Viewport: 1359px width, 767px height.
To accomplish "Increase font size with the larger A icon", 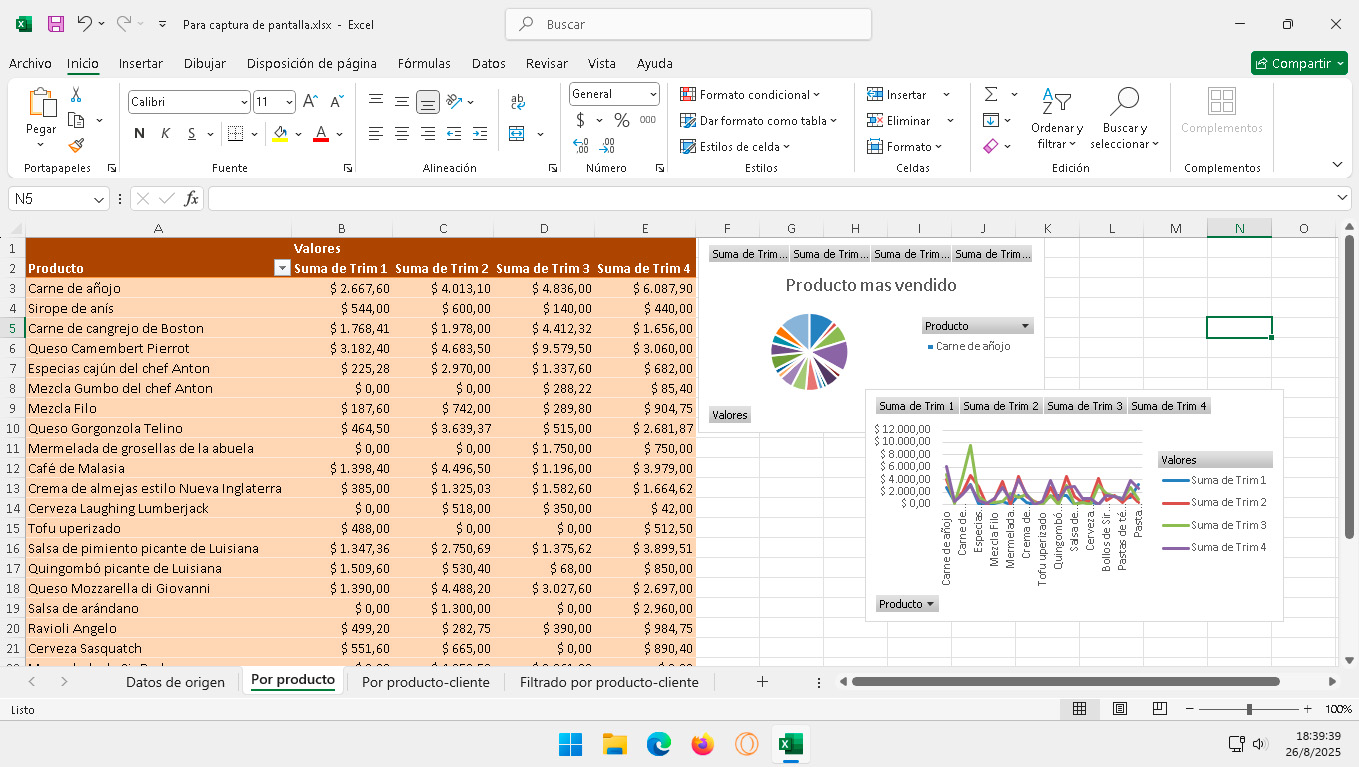I will point(310,102).
